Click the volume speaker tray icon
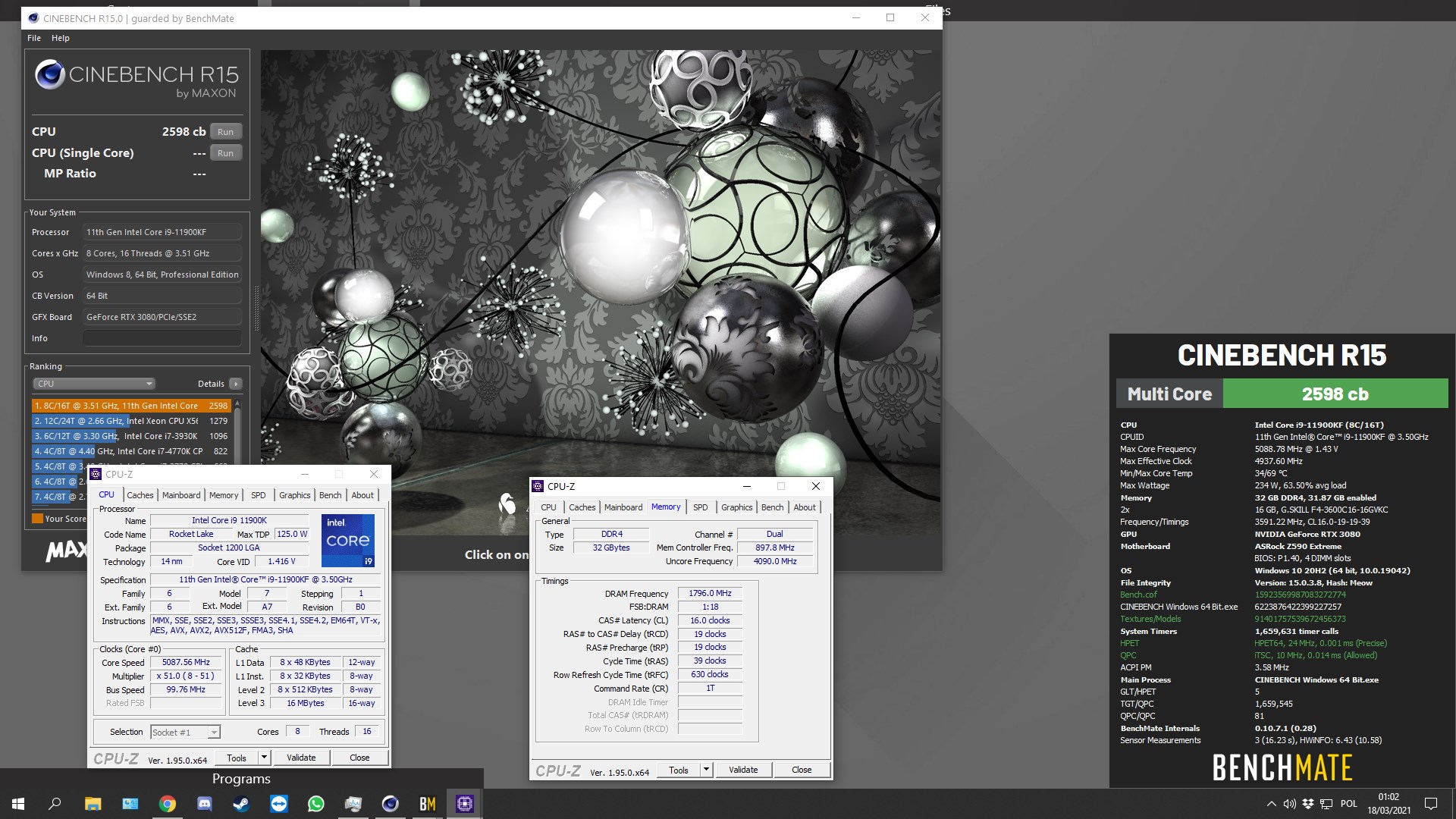This screenshot has width=1456, height=819. (x=1289, y=804)
